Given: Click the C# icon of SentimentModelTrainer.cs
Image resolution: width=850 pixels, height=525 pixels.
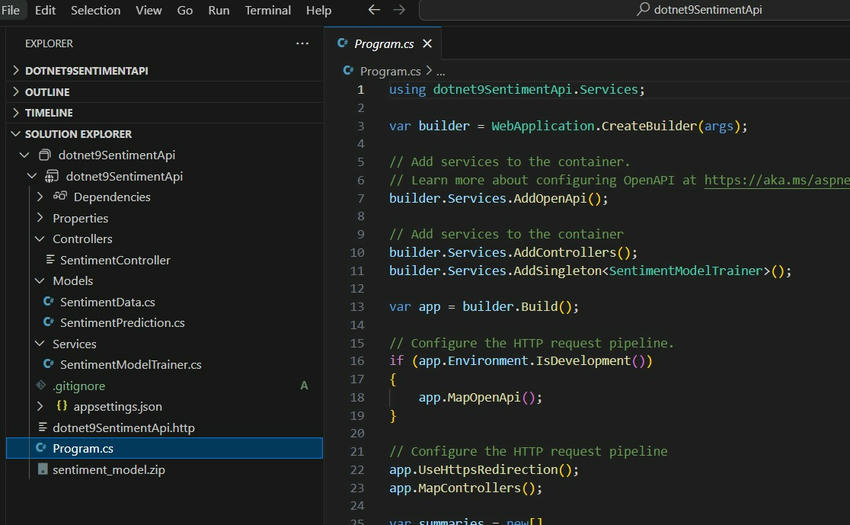Looking at the screenshot, I should click(x=49, y=364).
